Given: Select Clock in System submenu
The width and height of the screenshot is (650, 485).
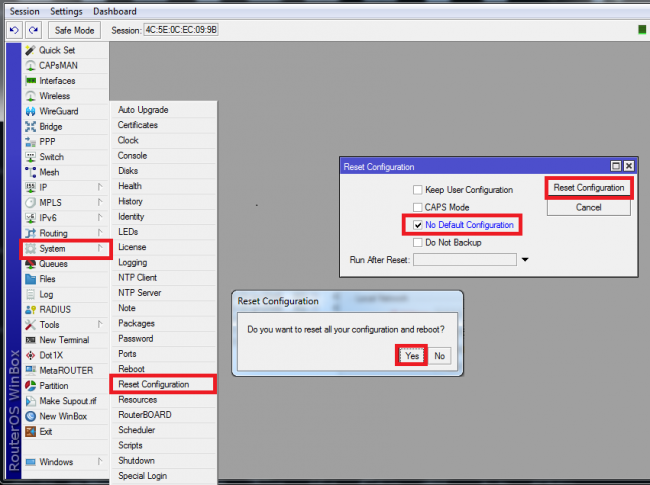Looking at the screenshot, I should 163,141.
